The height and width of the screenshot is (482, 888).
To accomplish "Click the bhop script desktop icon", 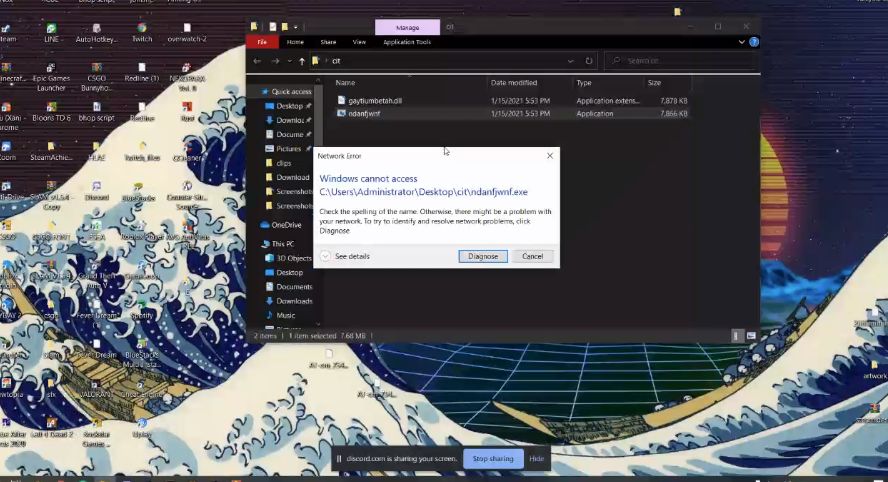I will tap(96, 112).
